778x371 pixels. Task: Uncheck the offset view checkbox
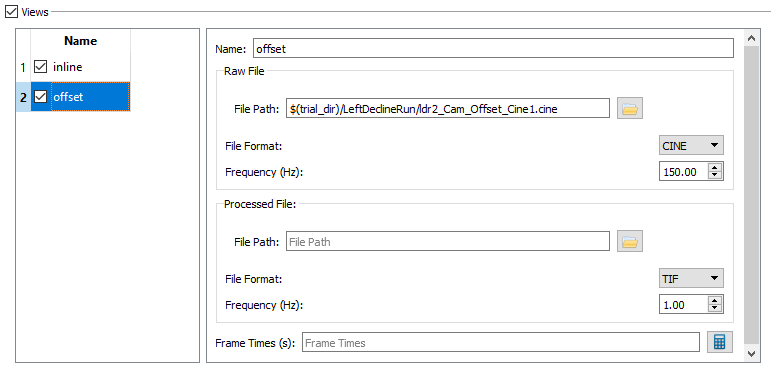pyautogui.click(x=40, y=97)
